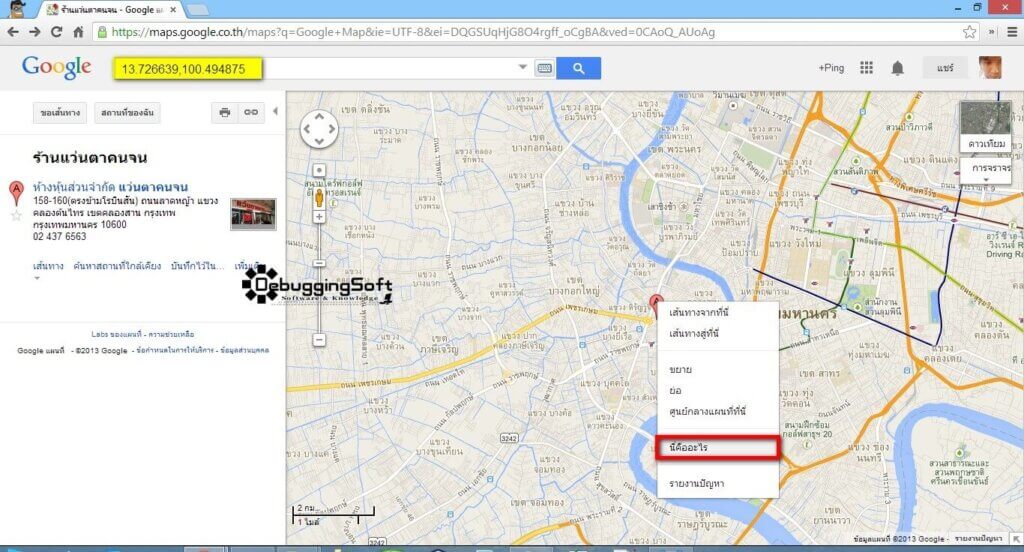The height and width of the screenshot is (552, 1024).
Task: Click the zoom in plus button
Action: pyautogui.click(x=319, y=217)
